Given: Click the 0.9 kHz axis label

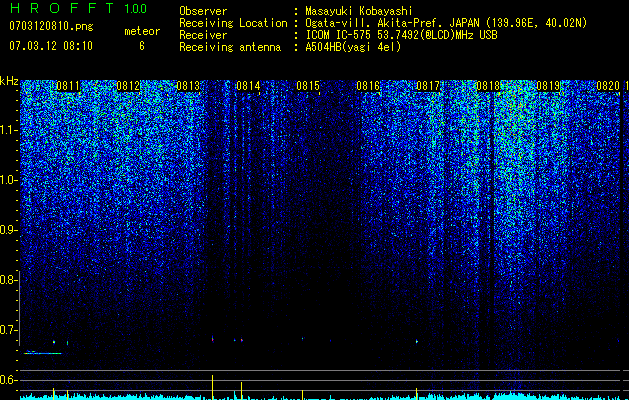Looking at the screenshot, I should tap(8, 230).
